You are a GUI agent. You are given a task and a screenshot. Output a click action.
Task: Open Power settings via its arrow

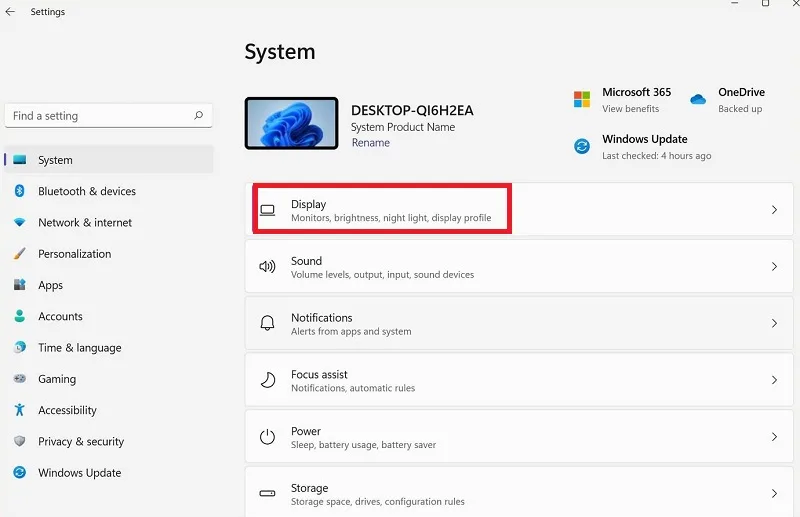(x=774, y=437)
